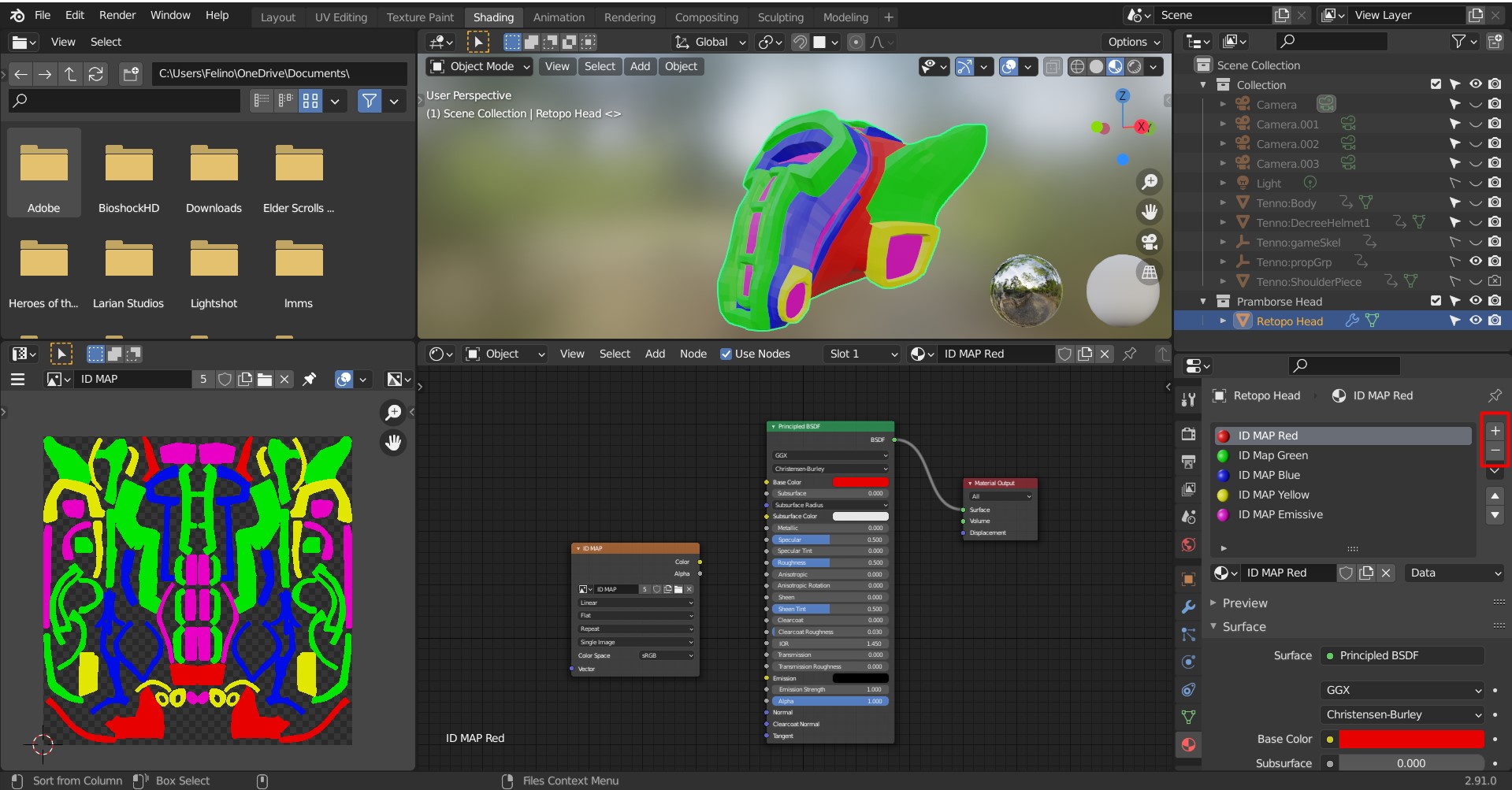Add a new material slot
This screenshot has width=1512, height=790.
[x=1495, y=431]
